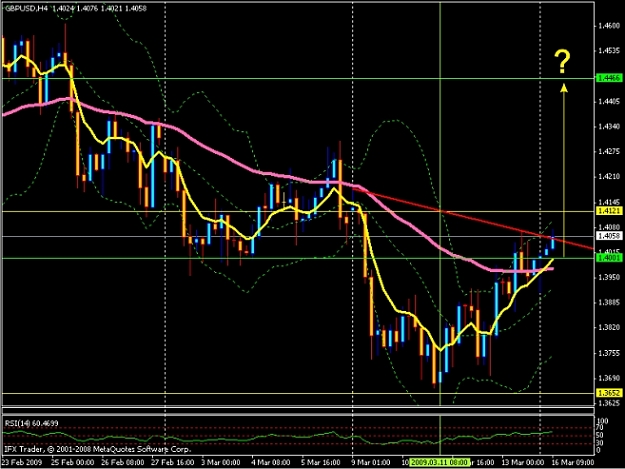
Task: Click the RSI(14) 60.4699 indicator label
Action: tap(31, 423)
